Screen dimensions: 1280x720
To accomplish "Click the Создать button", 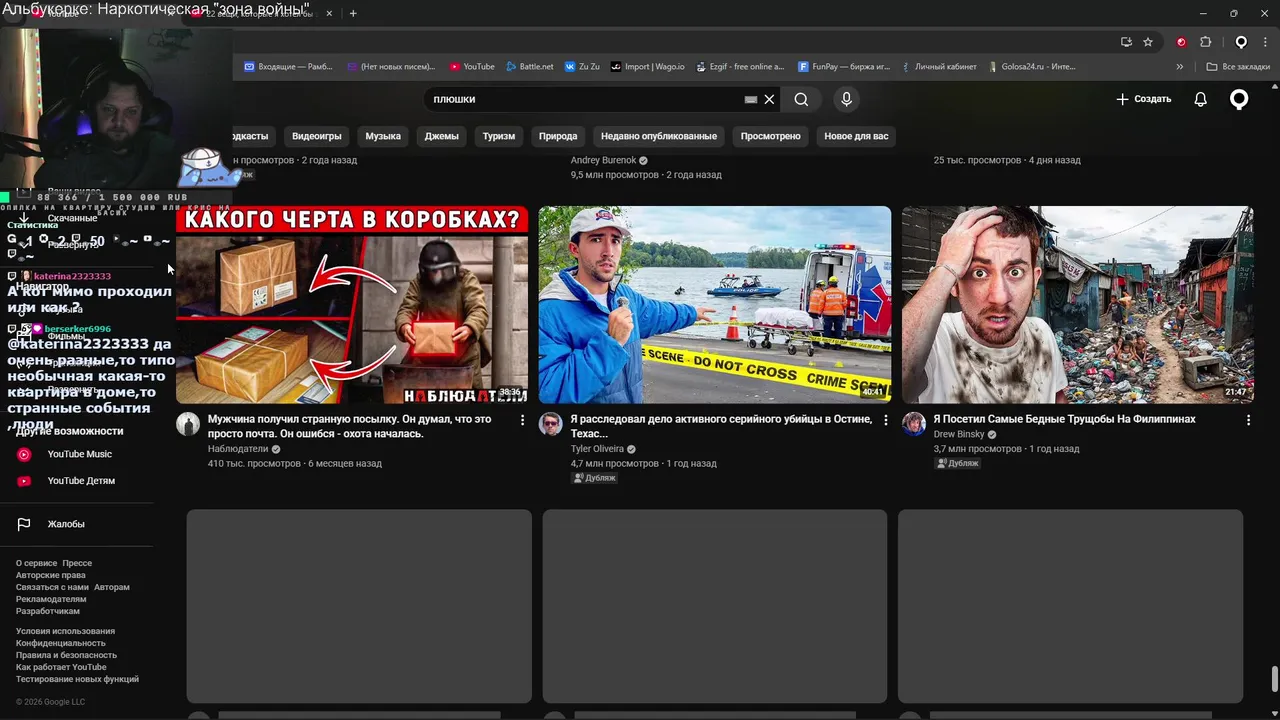I will point(1144,99).
